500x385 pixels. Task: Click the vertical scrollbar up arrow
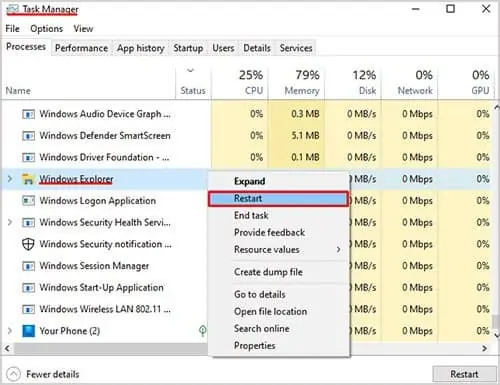(x=497, y=107)
